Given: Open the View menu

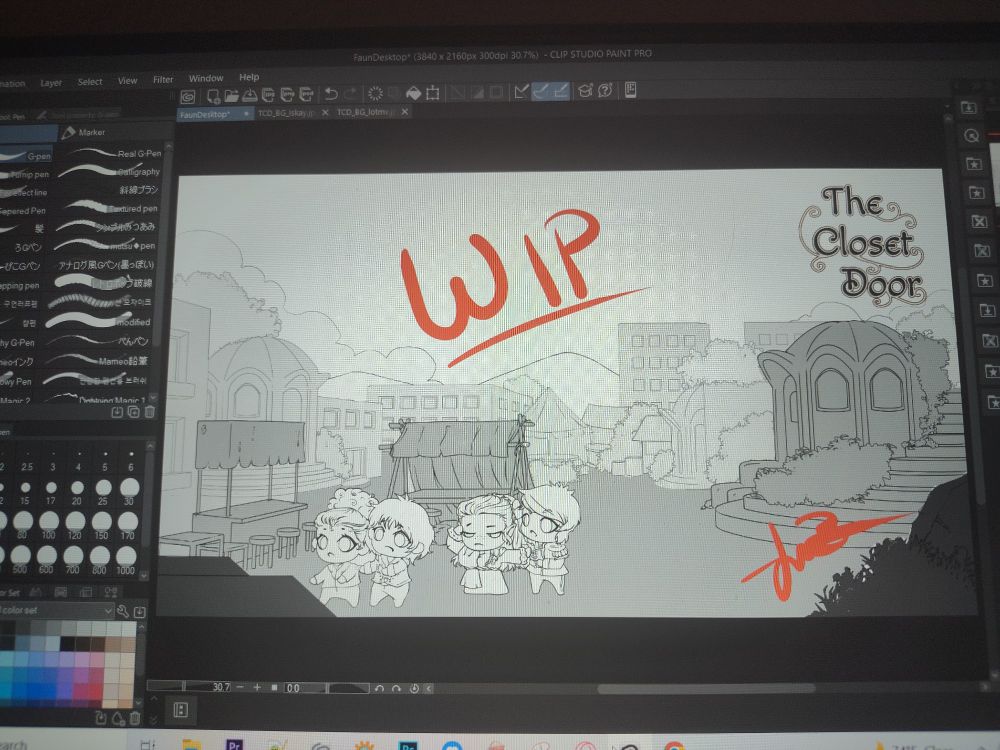Looking at the screenshot, I should (x=128, y=80).
